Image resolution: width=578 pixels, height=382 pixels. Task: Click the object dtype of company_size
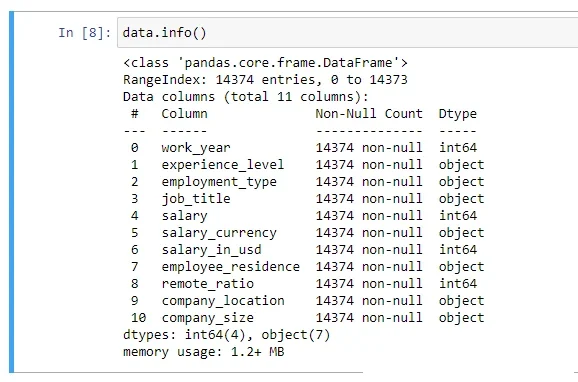461,317
